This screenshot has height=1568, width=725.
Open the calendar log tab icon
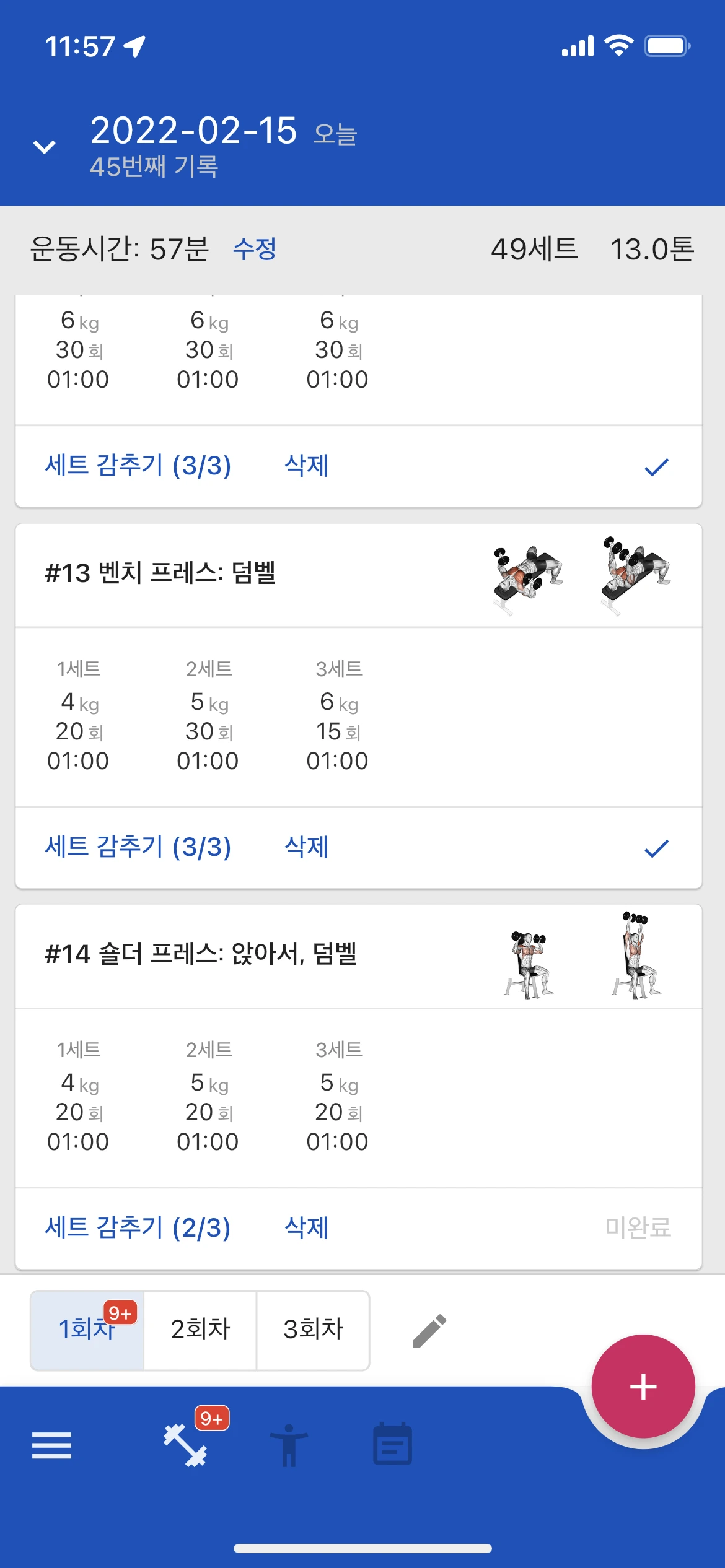click(393, 1444)
